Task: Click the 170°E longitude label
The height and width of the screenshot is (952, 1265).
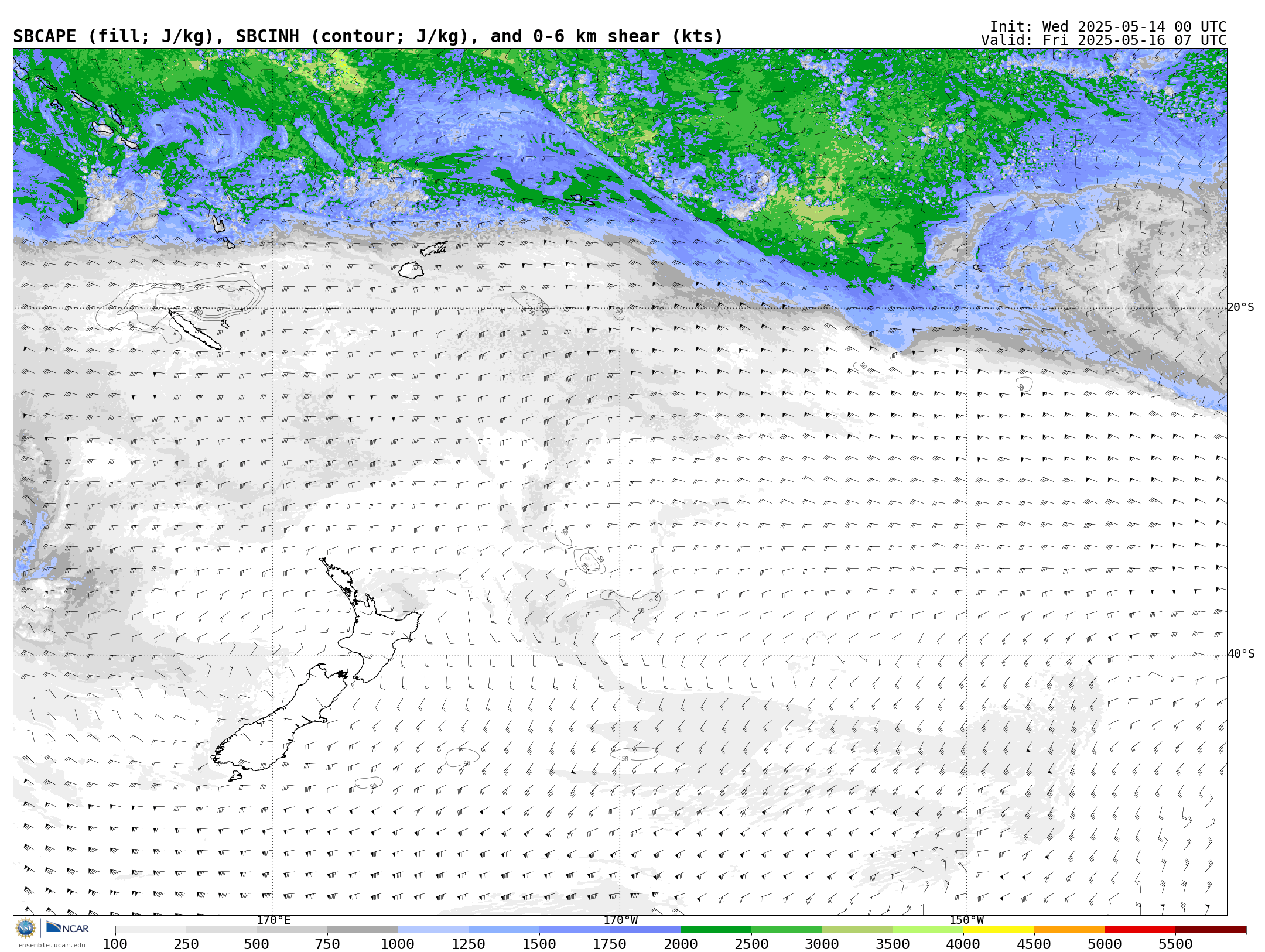Action: [273, 920]
